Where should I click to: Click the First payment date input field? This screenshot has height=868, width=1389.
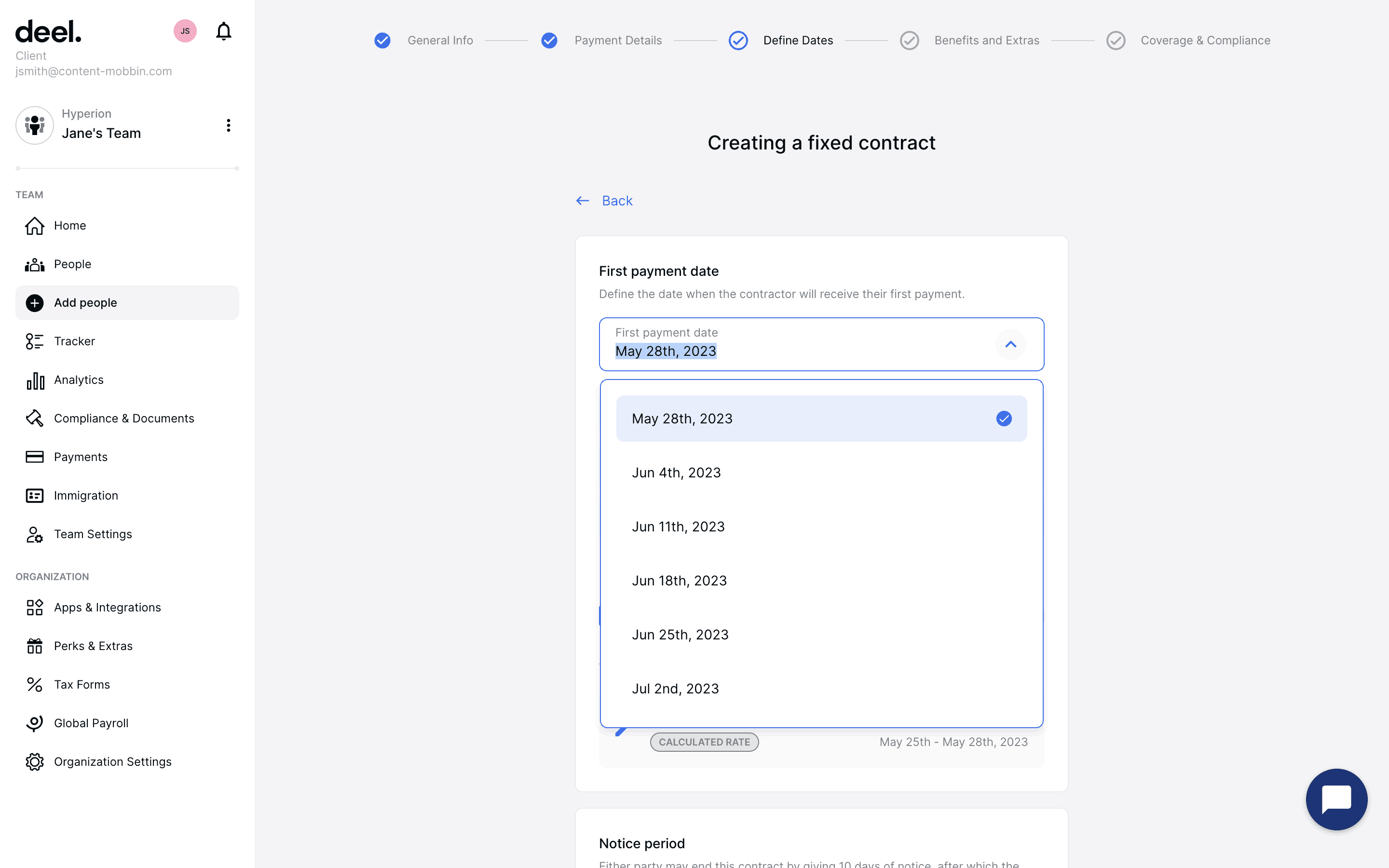coord(821,344)
